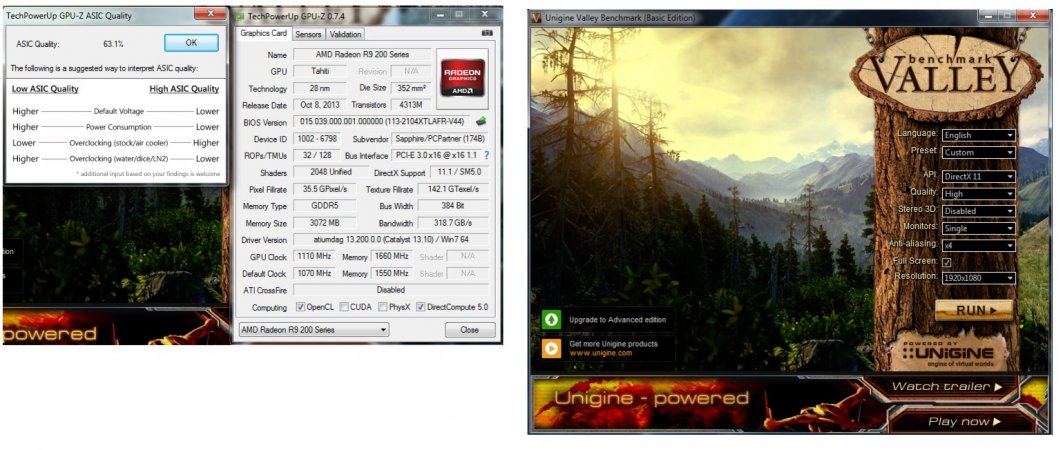This screenshot has width=1063, height=450.
Task: Click the Play now button
Action: (x=963, y=422)
